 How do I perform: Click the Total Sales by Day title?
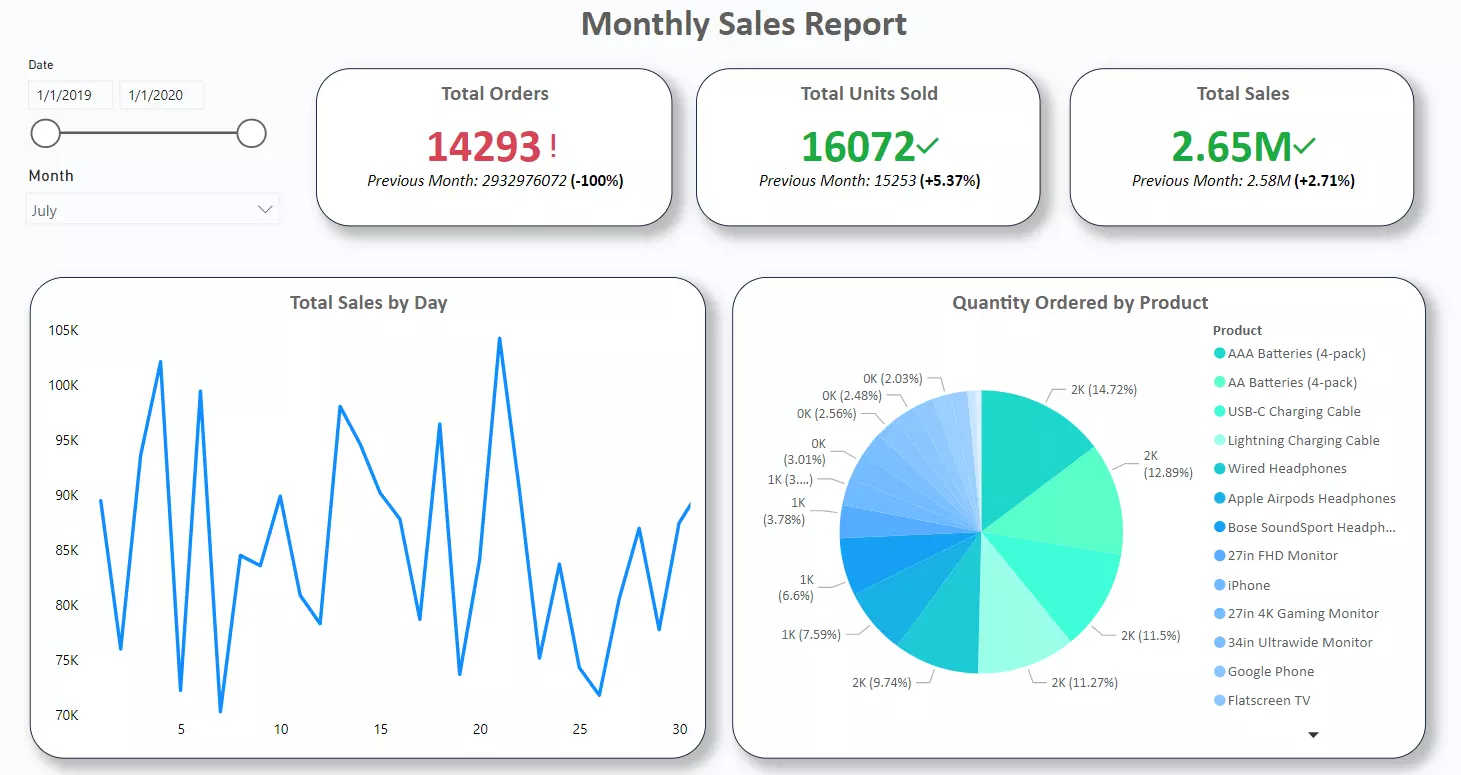pos(368,303)
